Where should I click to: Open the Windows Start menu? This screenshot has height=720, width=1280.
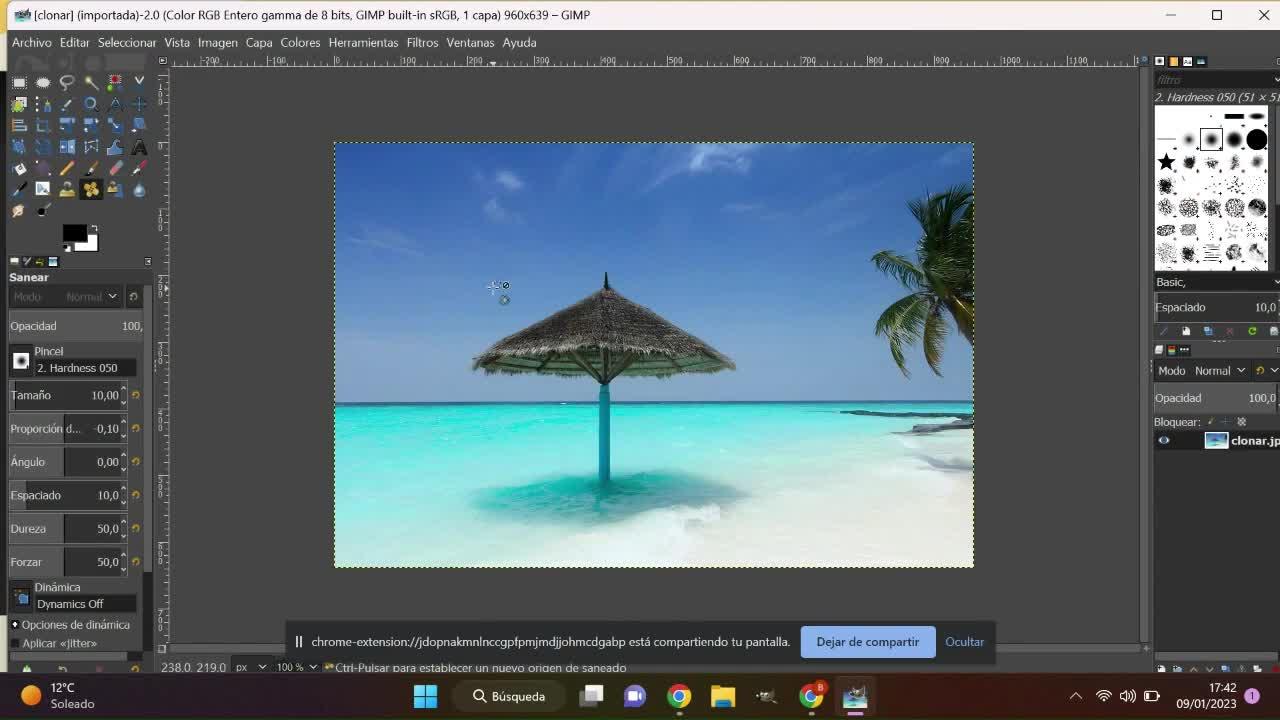425,696
